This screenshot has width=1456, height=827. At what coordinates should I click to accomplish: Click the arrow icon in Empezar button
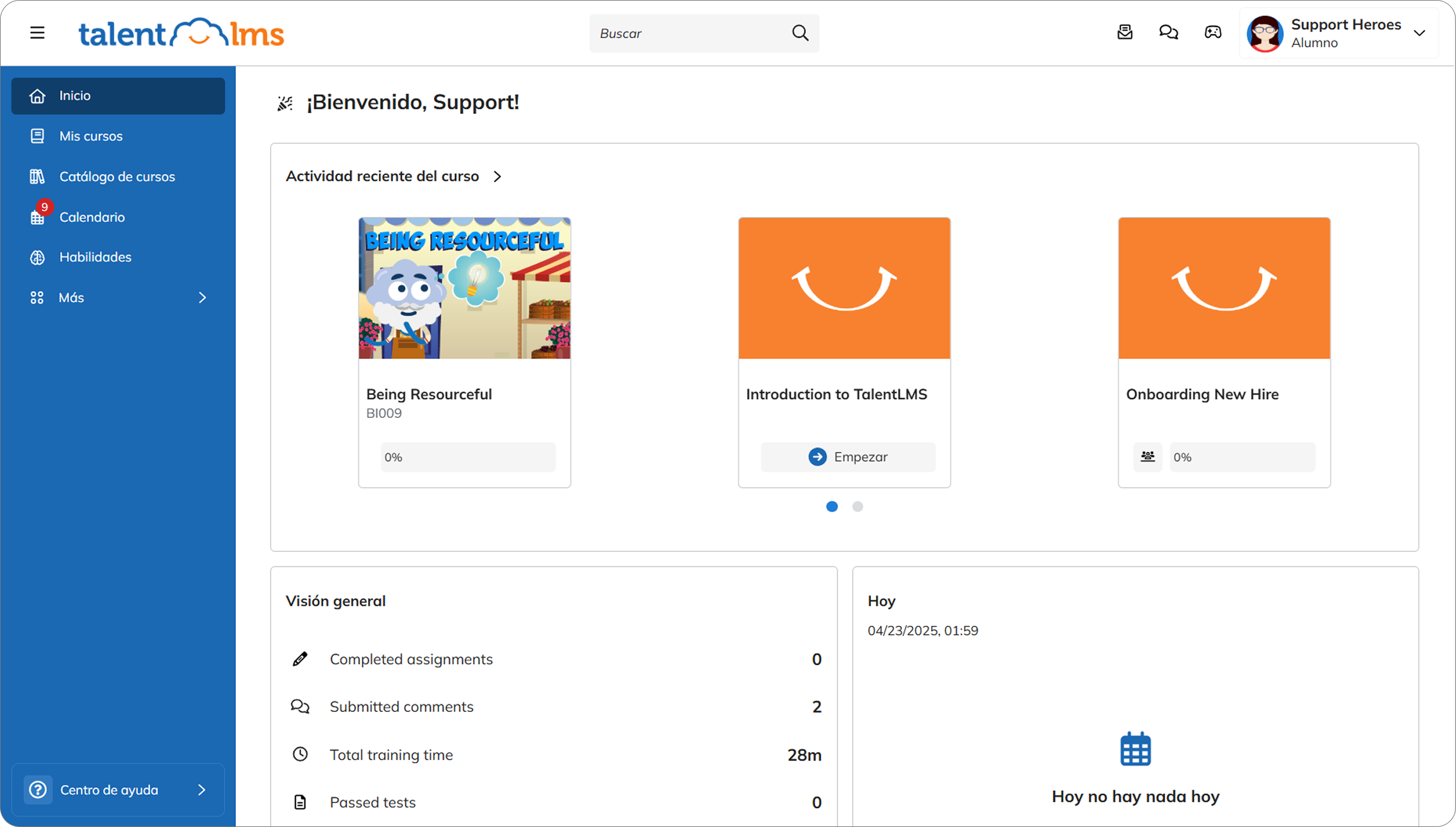817,456
